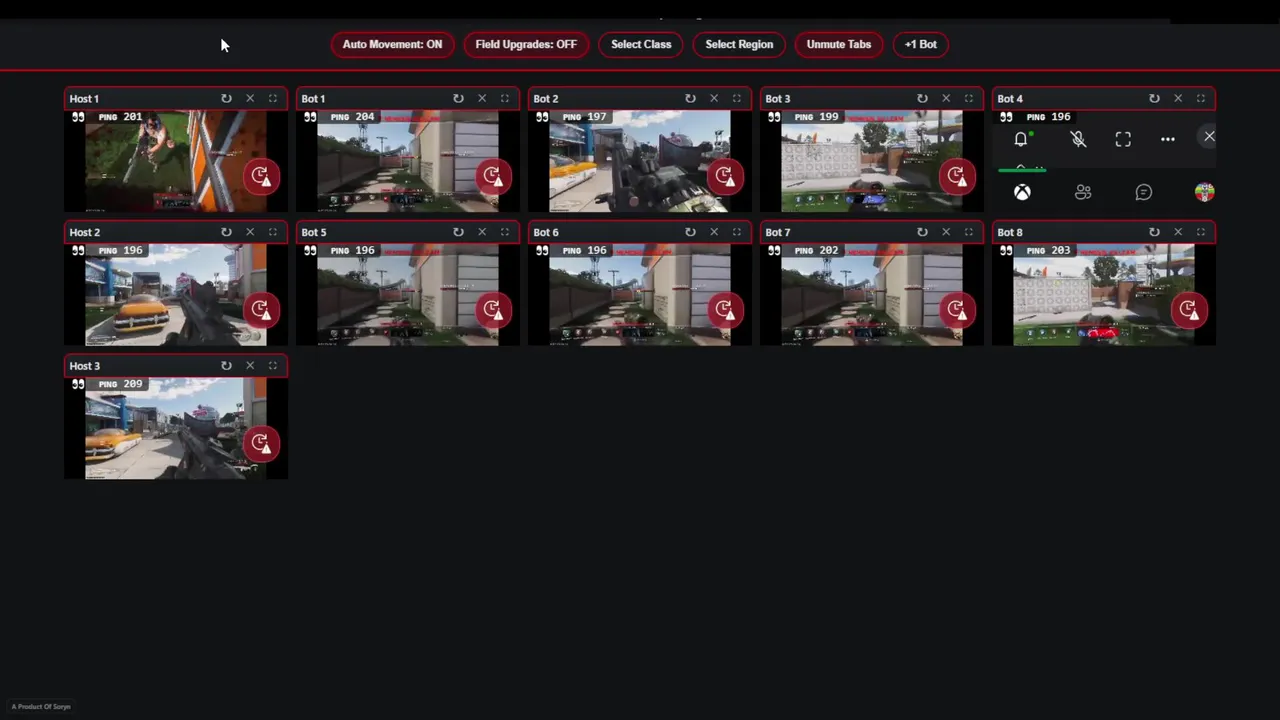Click Bot 1 red clock-warning button
1280x720 pixels.
click(x=493, y=176)
